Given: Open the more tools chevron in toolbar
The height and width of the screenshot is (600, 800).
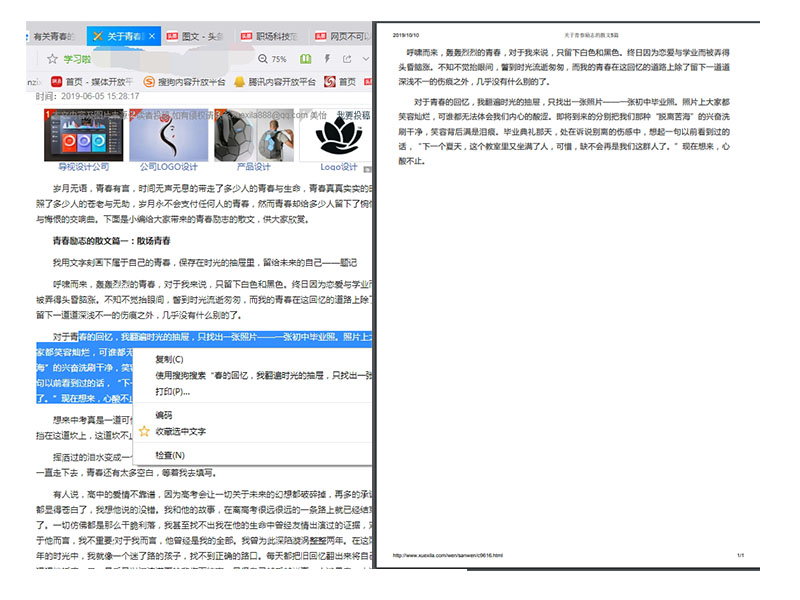Looking at the screenshot, I should click(363, 58).
